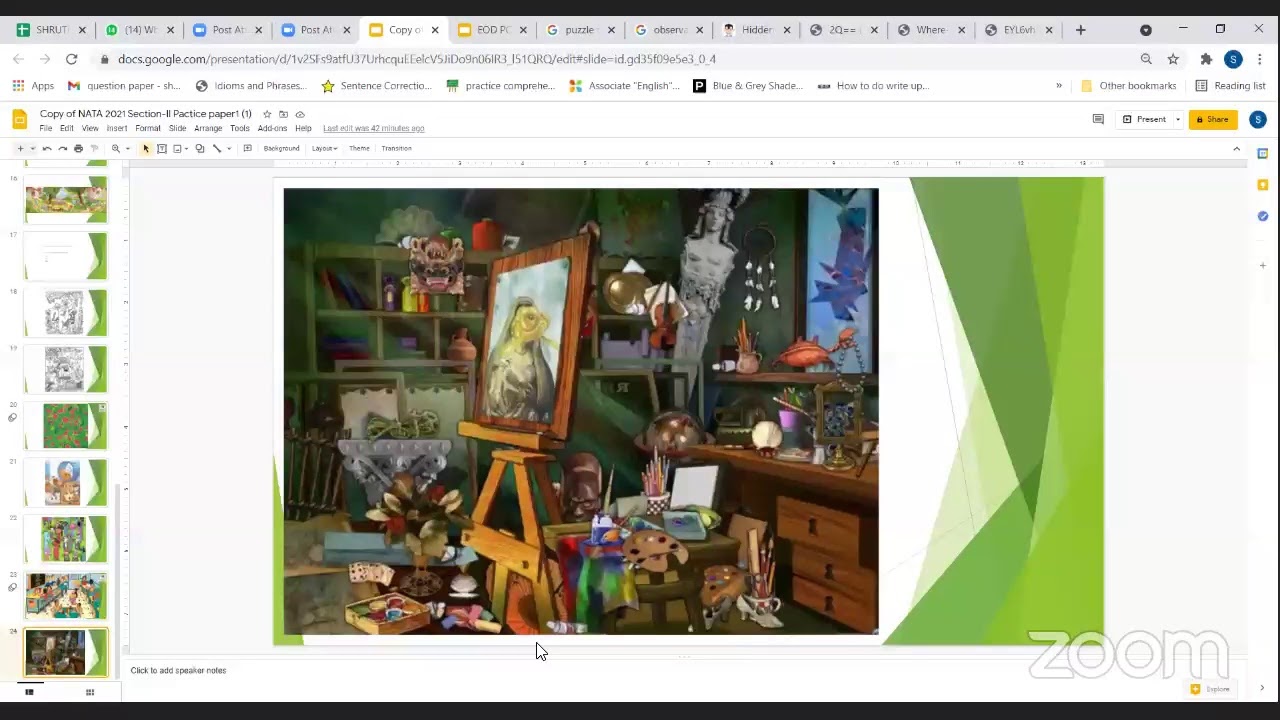Click the print icon

tap(78, 149)
